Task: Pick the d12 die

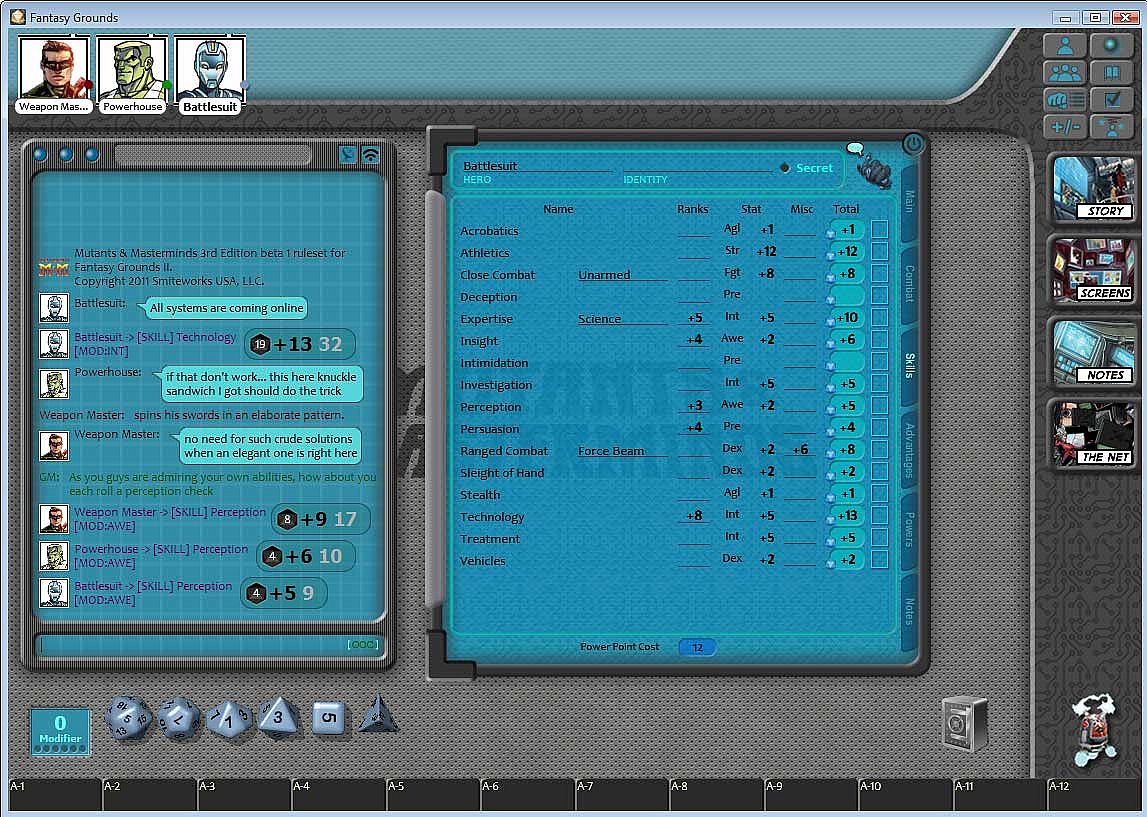Action: (x=178, y=718)
